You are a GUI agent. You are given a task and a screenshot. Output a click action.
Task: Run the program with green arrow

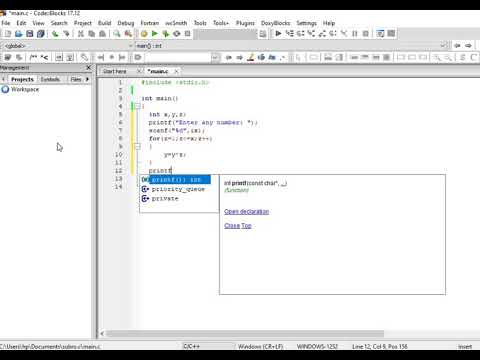(x=155, y=34)
